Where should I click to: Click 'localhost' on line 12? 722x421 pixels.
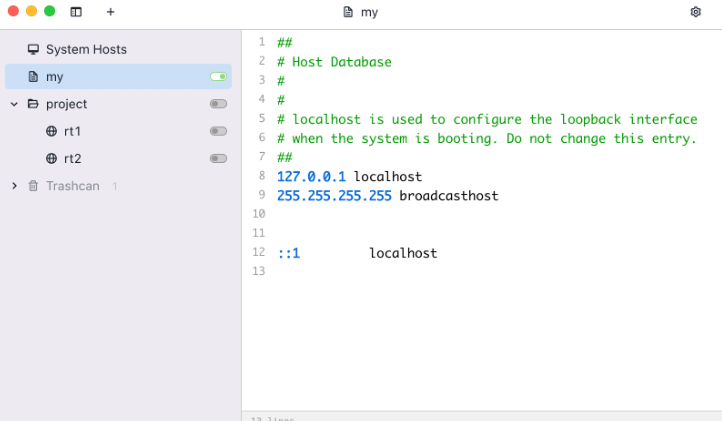403,253
